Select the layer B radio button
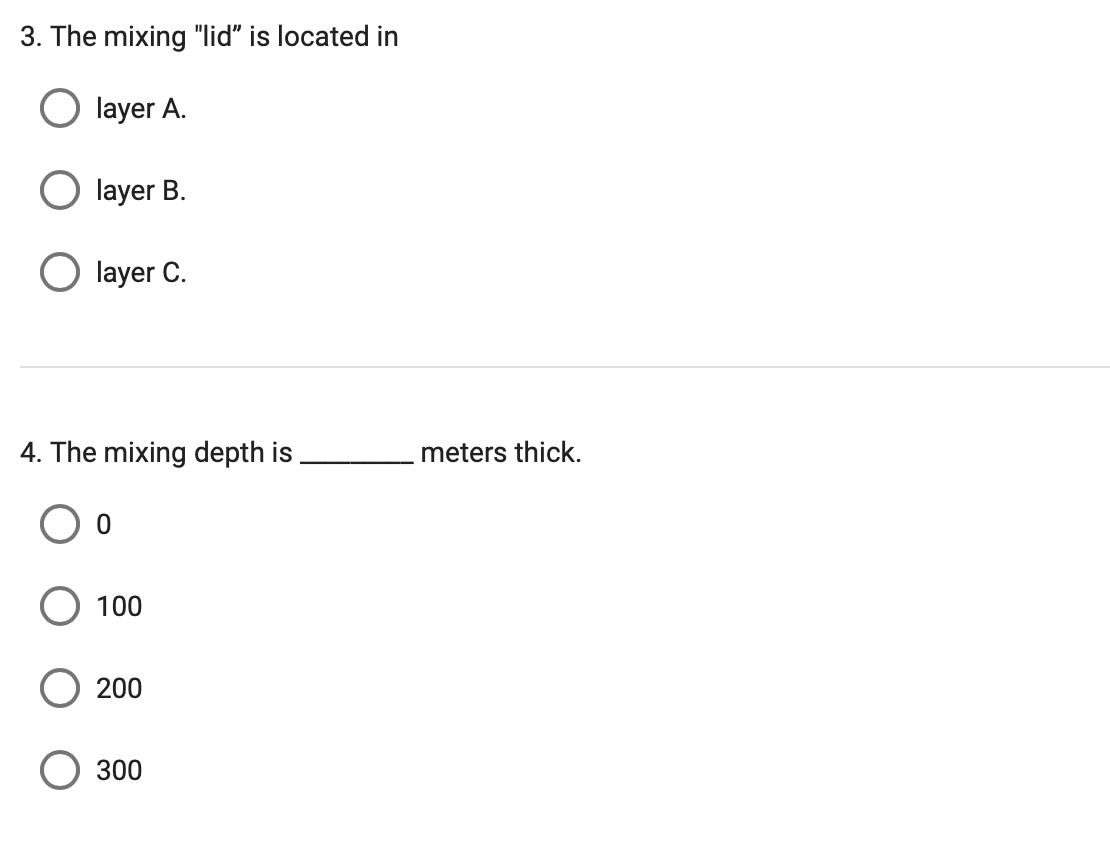Viewport: 1110px width, 856px height. click(x=60, y=190)
